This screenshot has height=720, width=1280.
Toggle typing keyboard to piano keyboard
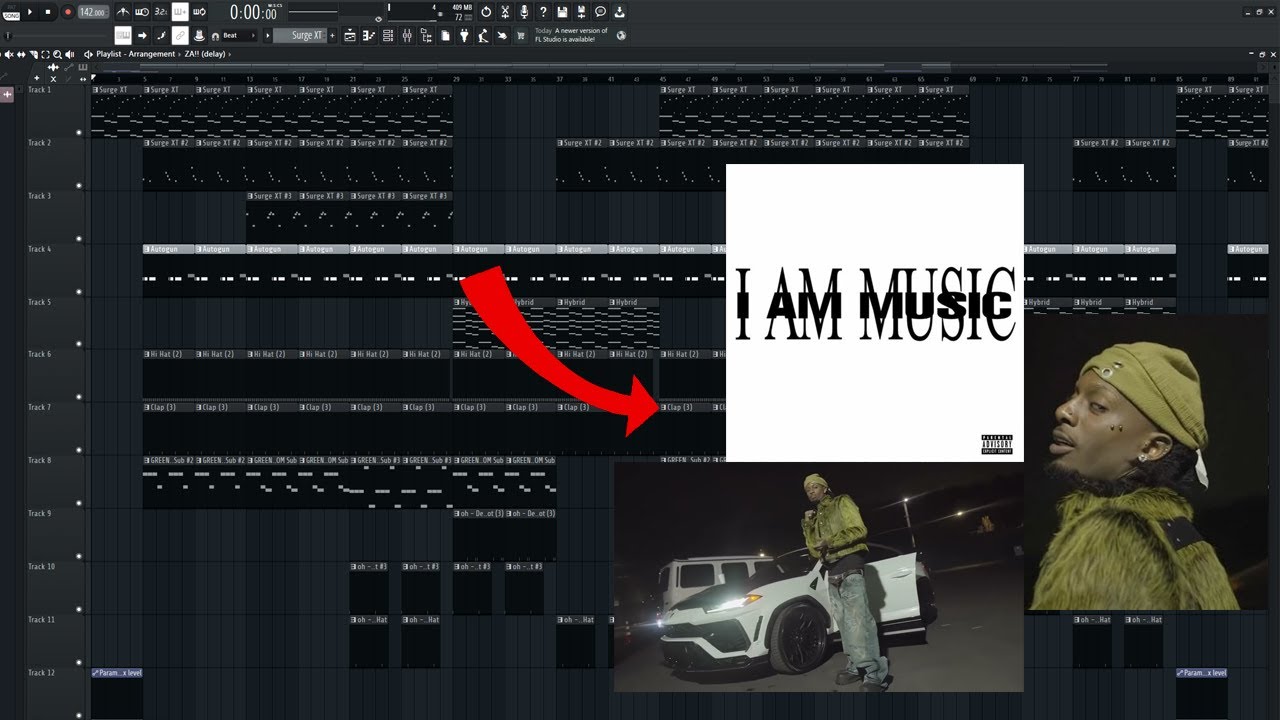pos(123,35)
